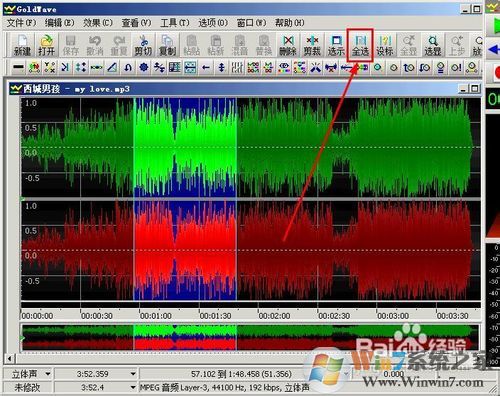Click the black bar effect icon
Image resolution: width=500 pixels, height=396 pixels.
[18, 67]
